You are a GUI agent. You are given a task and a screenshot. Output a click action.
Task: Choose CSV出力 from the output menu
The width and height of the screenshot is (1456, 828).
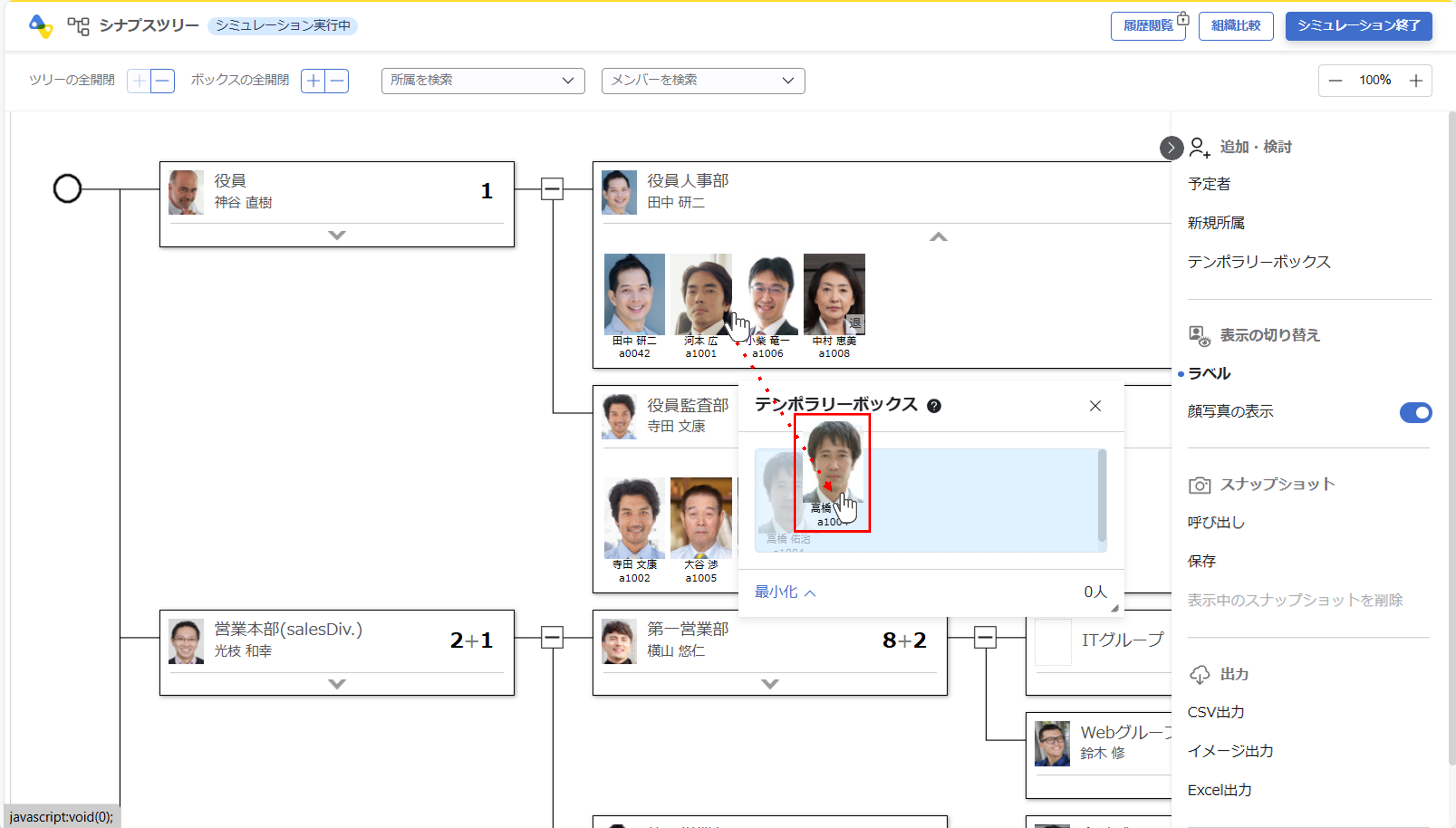1215,712
